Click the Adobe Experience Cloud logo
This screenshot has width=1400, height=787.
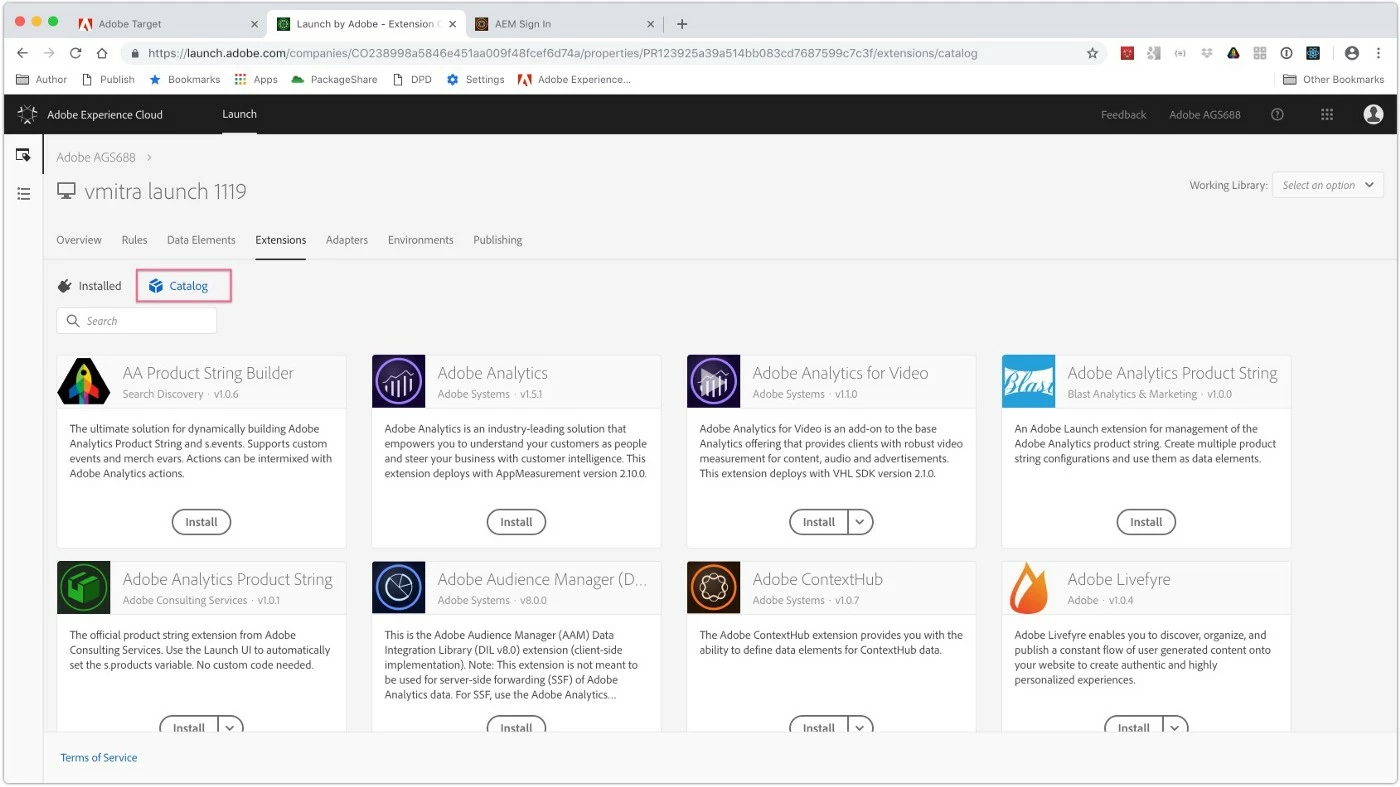28,114
